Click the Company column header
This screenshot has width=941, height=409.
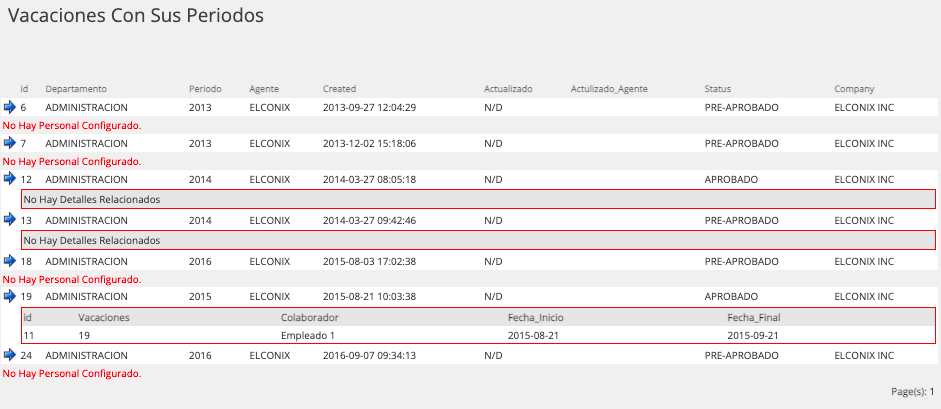coord(854,89)
